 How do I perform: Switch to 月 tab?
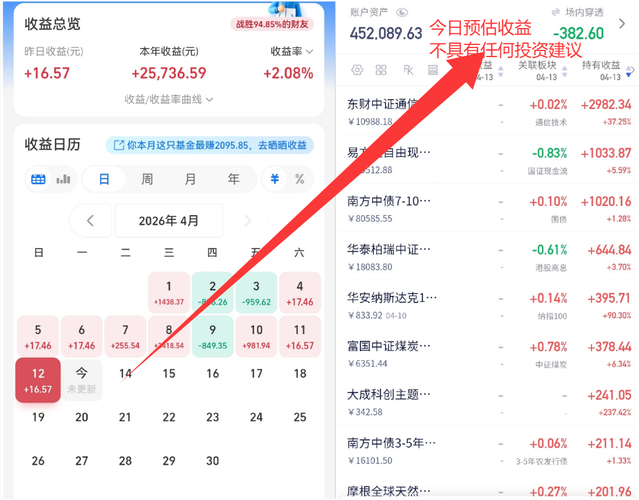pos(190,179)
